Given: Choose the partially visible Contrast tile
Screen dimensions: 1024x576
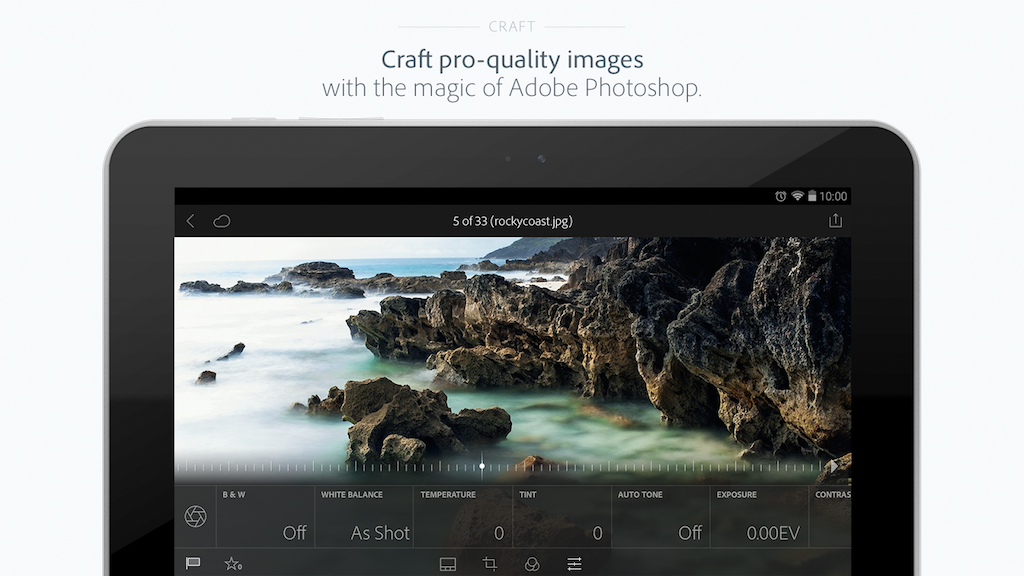Looking at the screenshot, I should (x=831, y=517).
